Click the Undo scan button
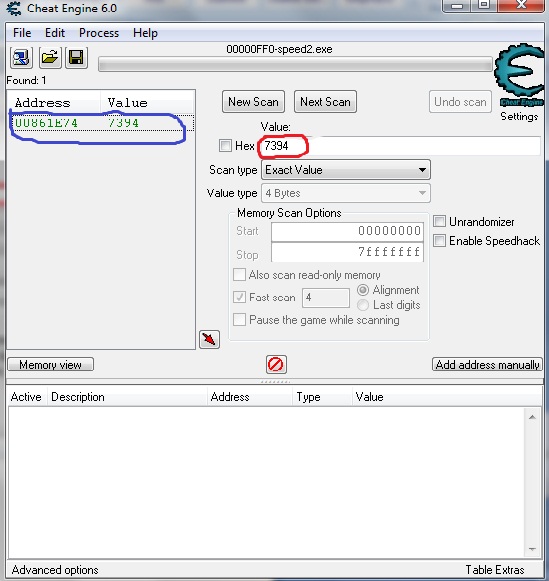The height and width of the screenshot is (581, 549). (460, 102)
